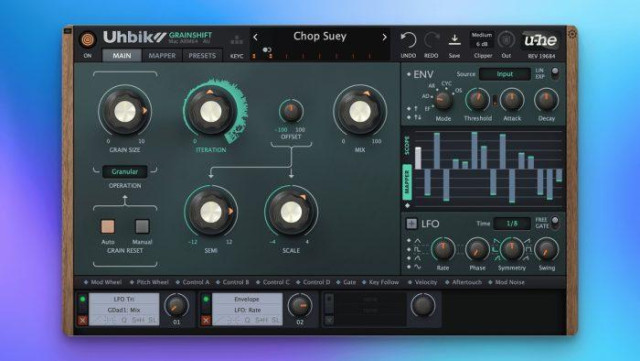Toggle the plugin ON power button
Viewport: 640px width, 361px height.
point(87,39)
